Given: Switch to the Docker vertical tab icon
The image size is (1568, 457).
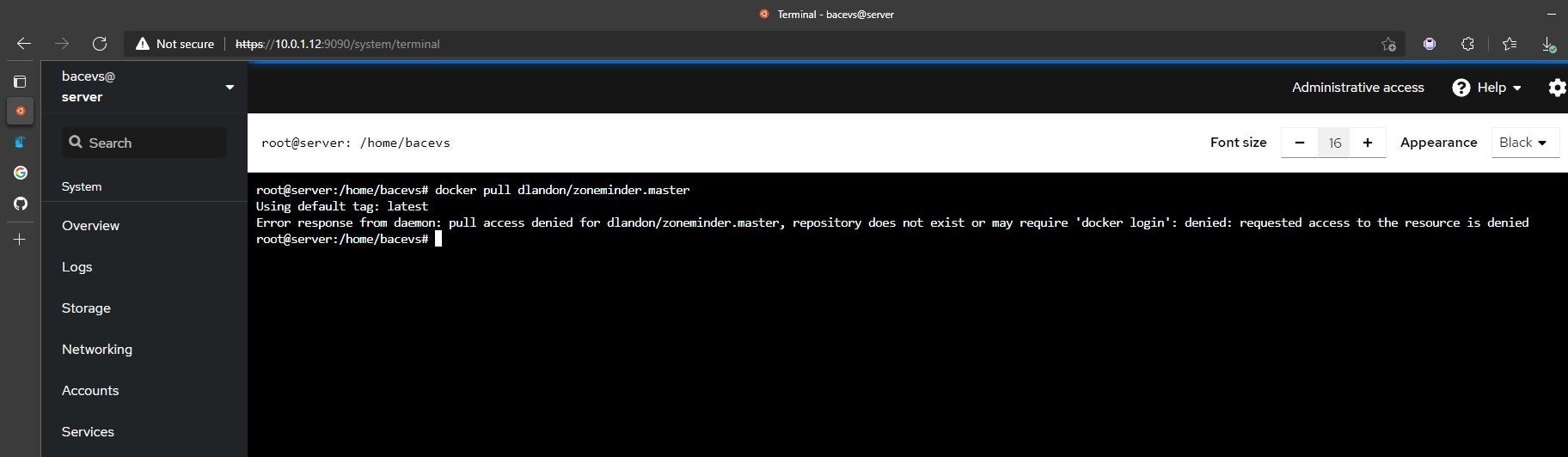Looking at the screenshot, I should pyautogui.click(x=20, y=142).
